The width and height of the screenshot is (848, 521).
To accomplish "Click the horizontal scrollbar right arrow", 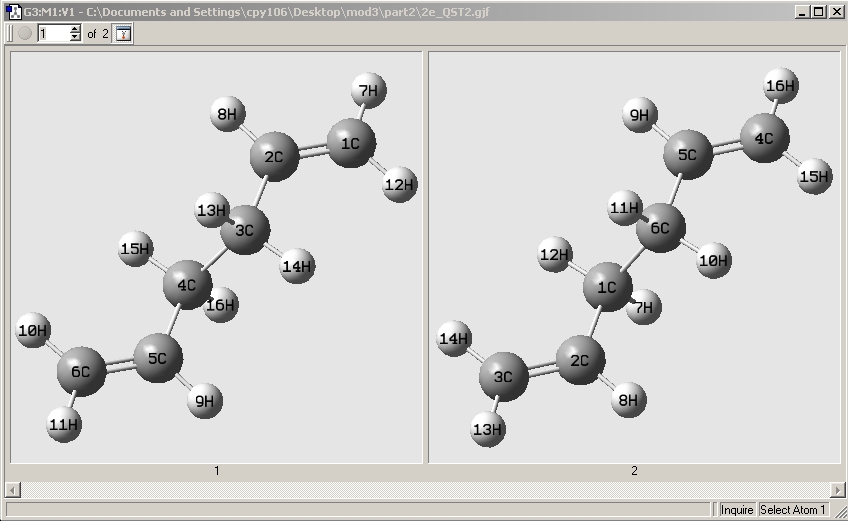I will [838, 490].
